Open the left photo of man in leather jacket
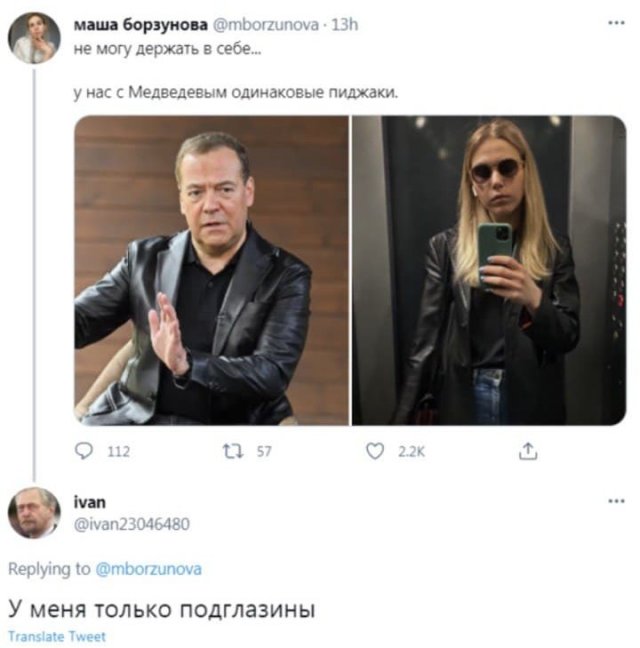The image size is (640, 648). tap(211, 269)
